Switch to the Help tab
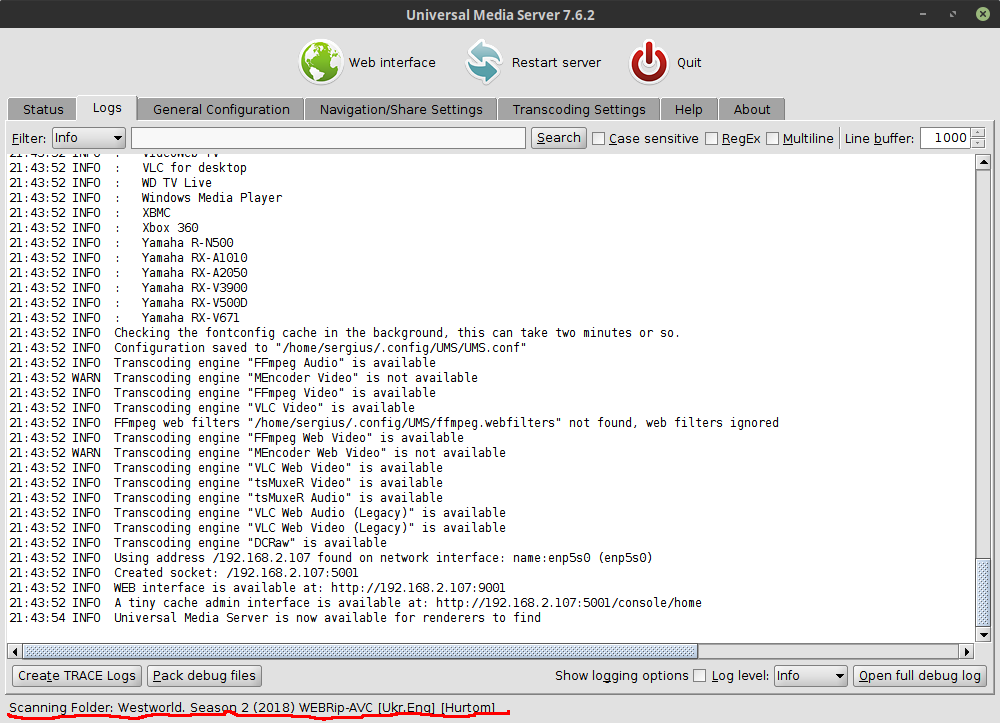This screenshot has width=1000, height=723. pos(688,109)
